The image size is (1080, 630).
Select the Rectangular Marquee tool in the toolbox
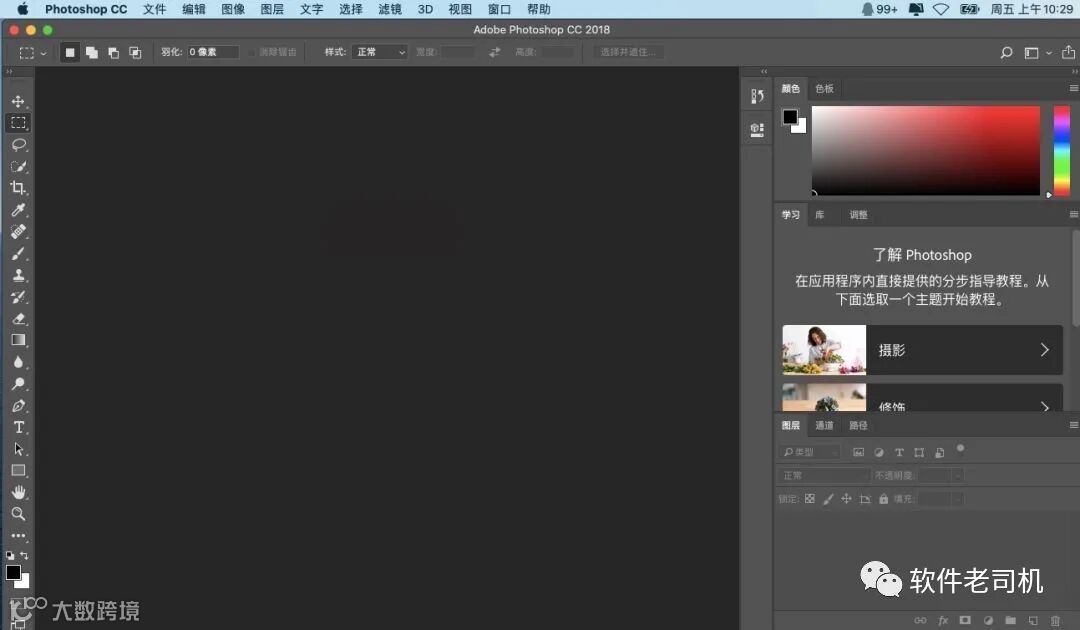[19, 123]
